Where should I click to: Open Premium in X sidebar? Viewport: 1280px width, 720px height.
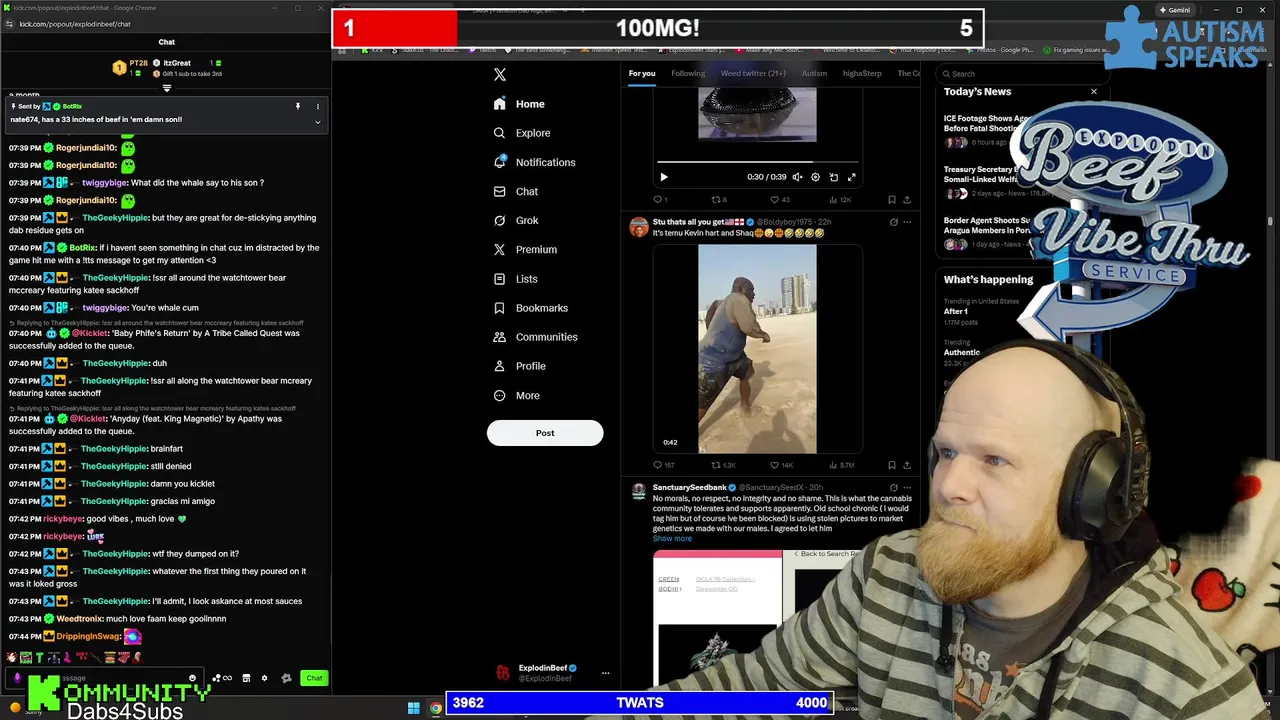(525, 249)
